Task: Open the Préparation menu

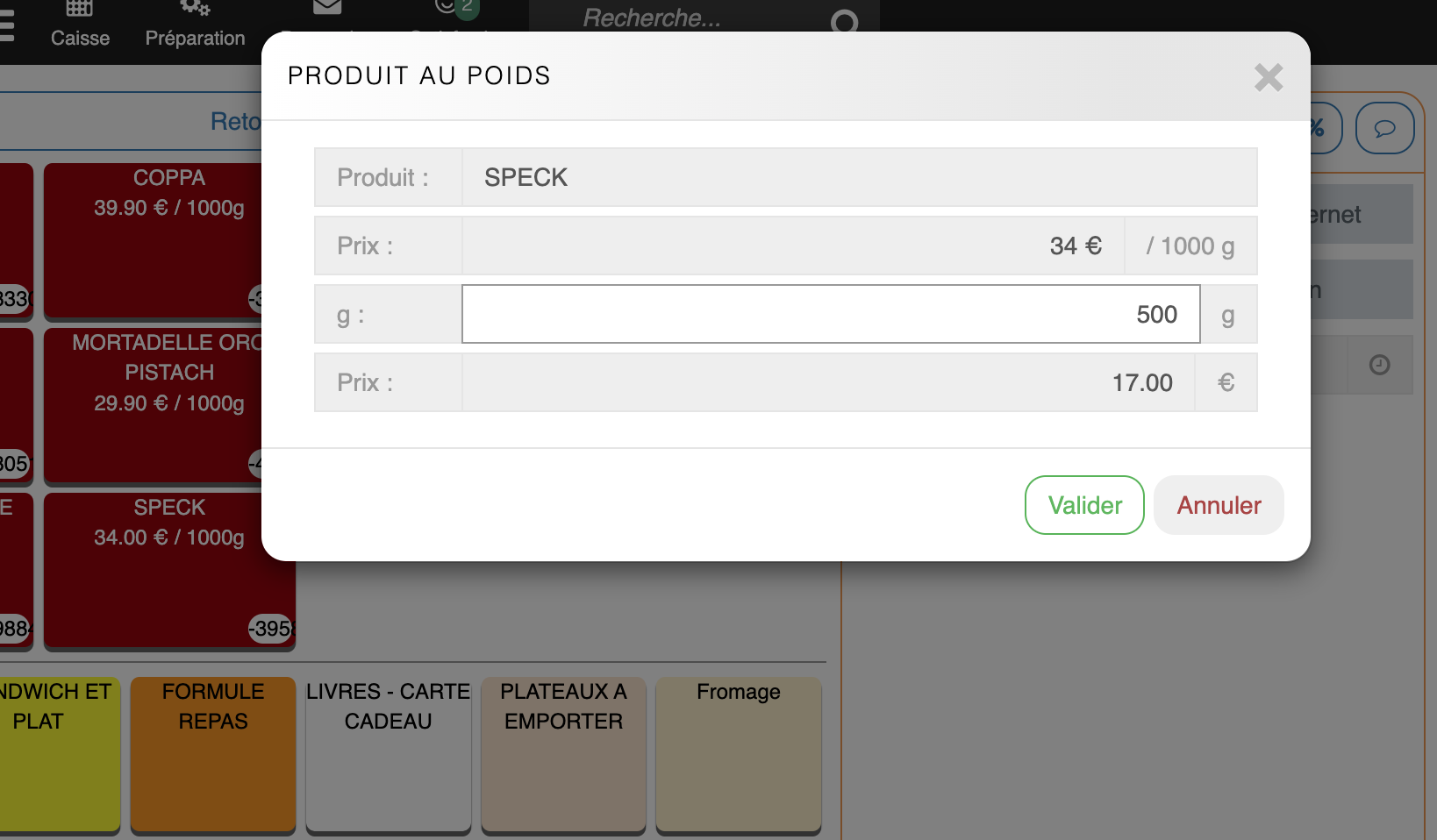Action: (x=195, y=38)
